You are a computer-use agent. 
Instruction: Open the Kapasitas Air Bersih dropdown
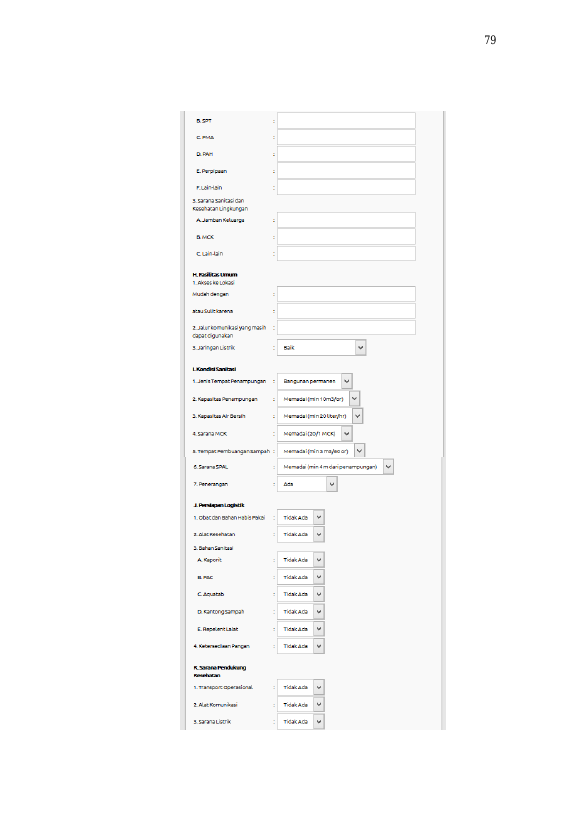pos(320,416)
